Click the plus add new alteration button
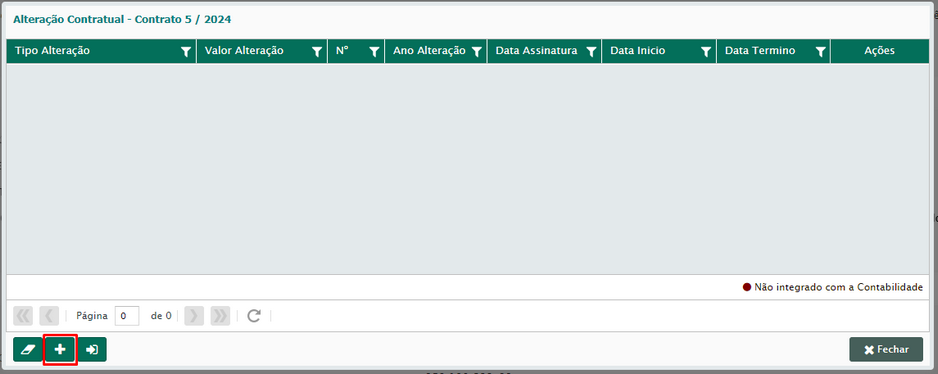Viewport: 938px width, 374px height. tap(60, 349)
